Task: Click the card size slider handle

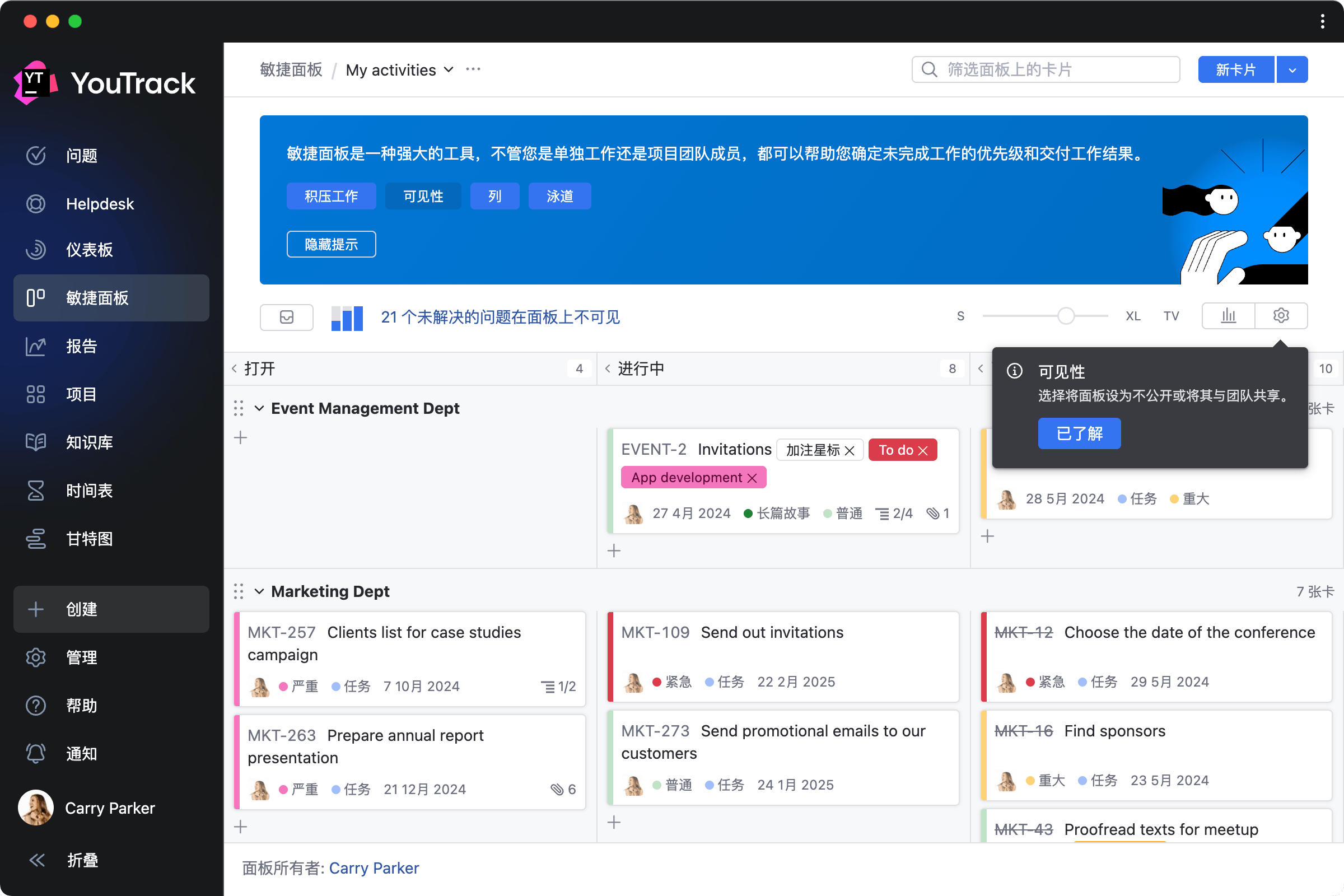Action: point(1066,315)
